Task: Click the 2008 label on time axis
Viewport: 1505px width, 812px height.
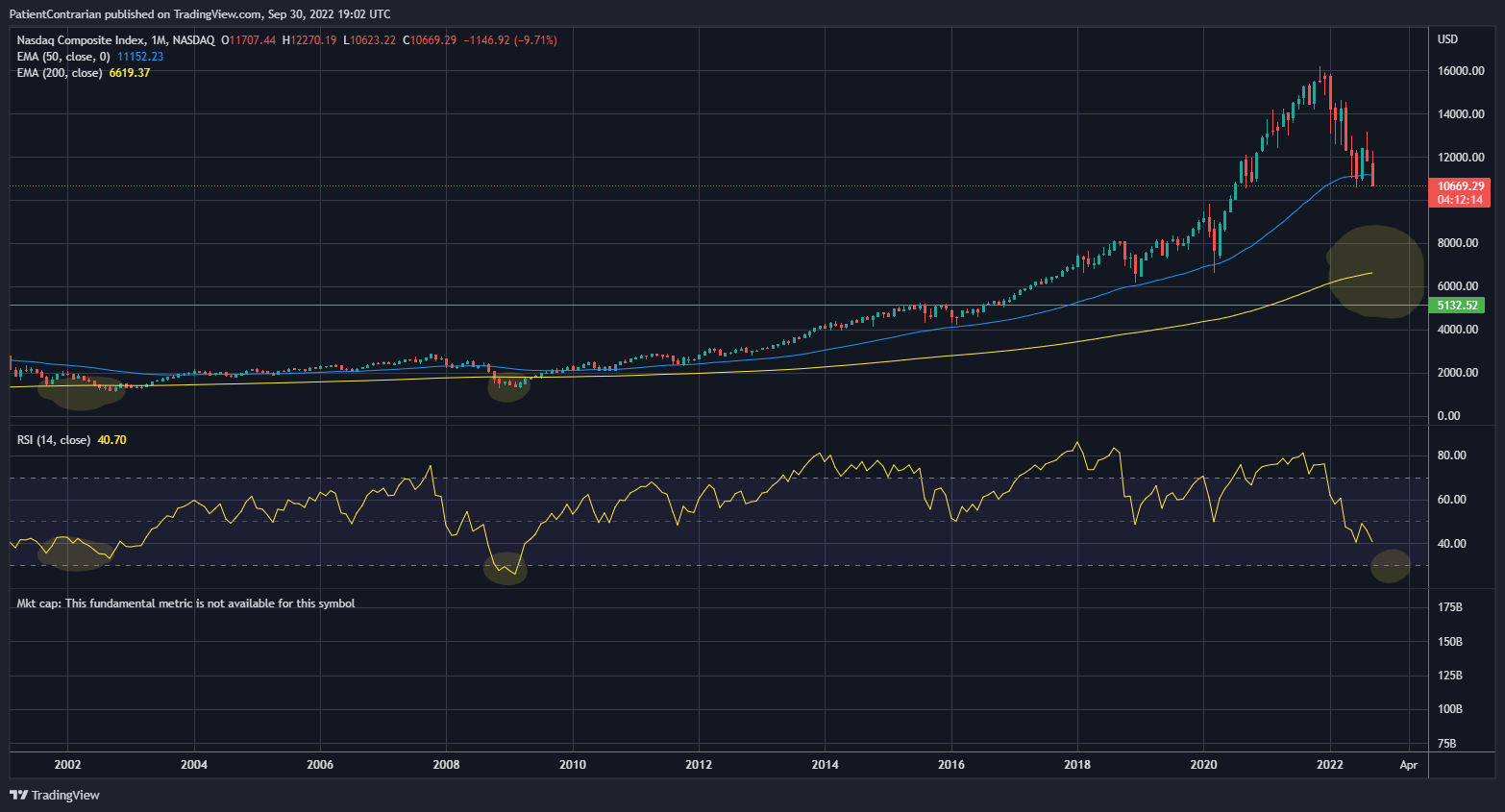Action: [x=446, y=765]
